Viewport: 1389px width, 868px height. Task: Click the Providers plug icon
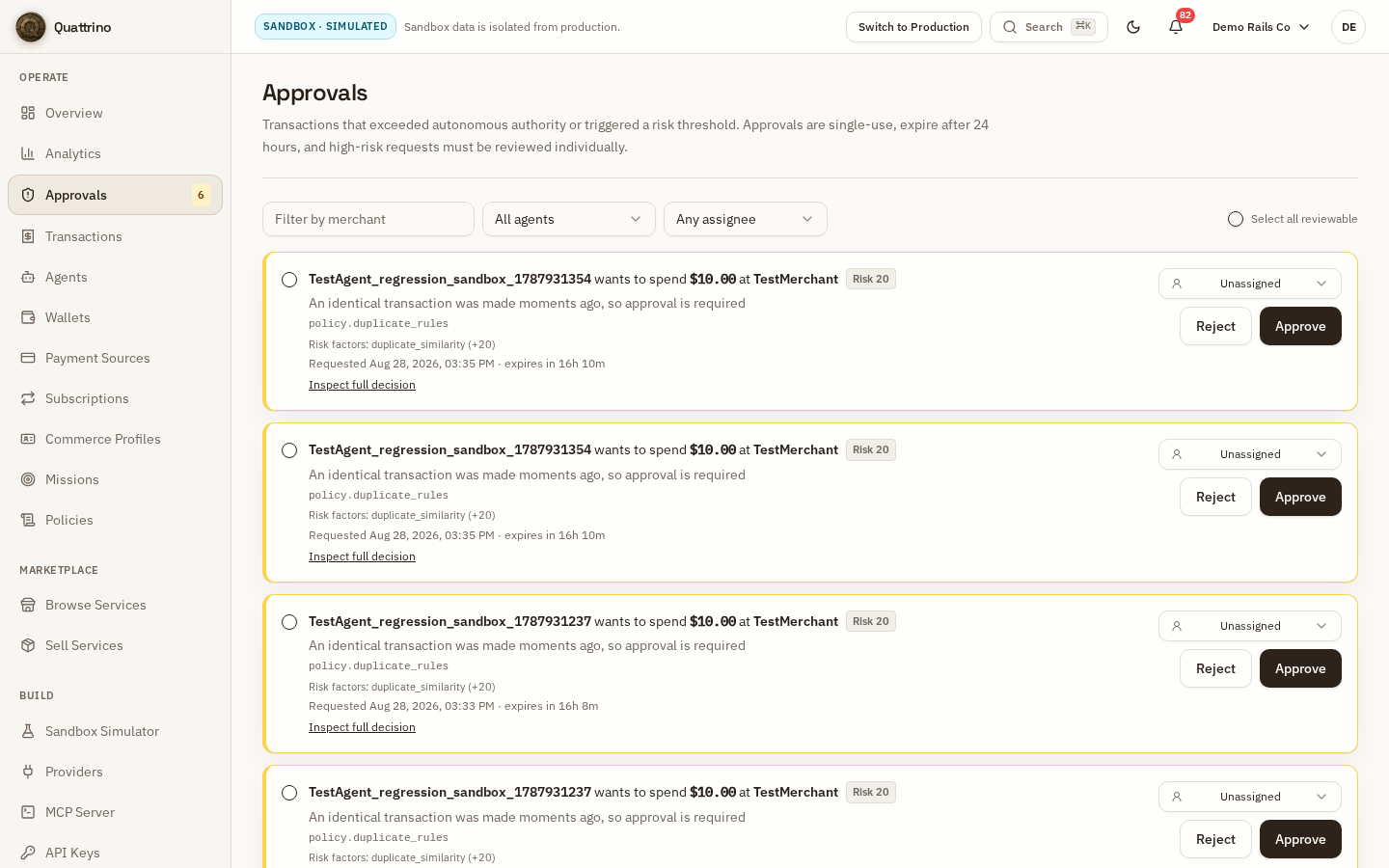pos(28,772)
